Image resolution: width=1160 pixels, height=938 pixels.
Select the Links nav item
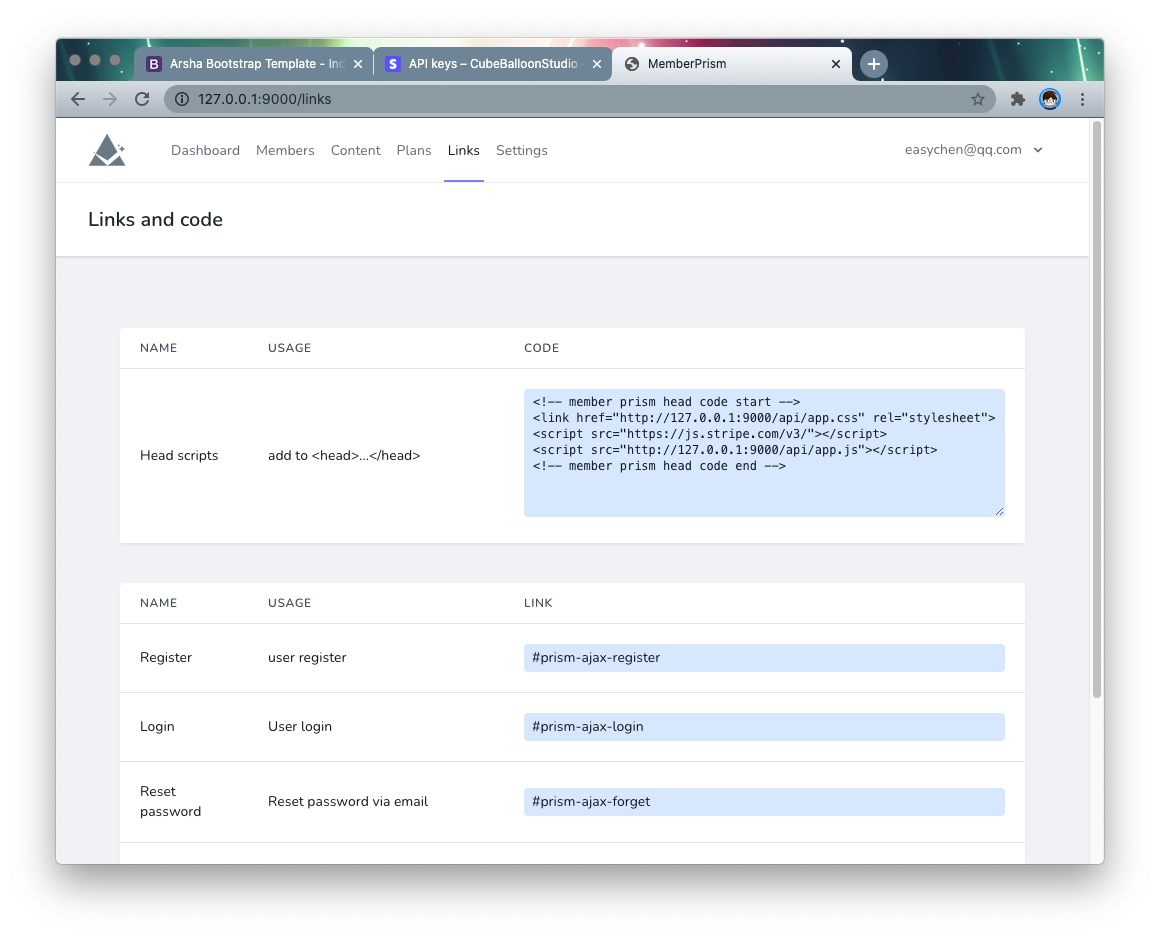click(464, 150)
